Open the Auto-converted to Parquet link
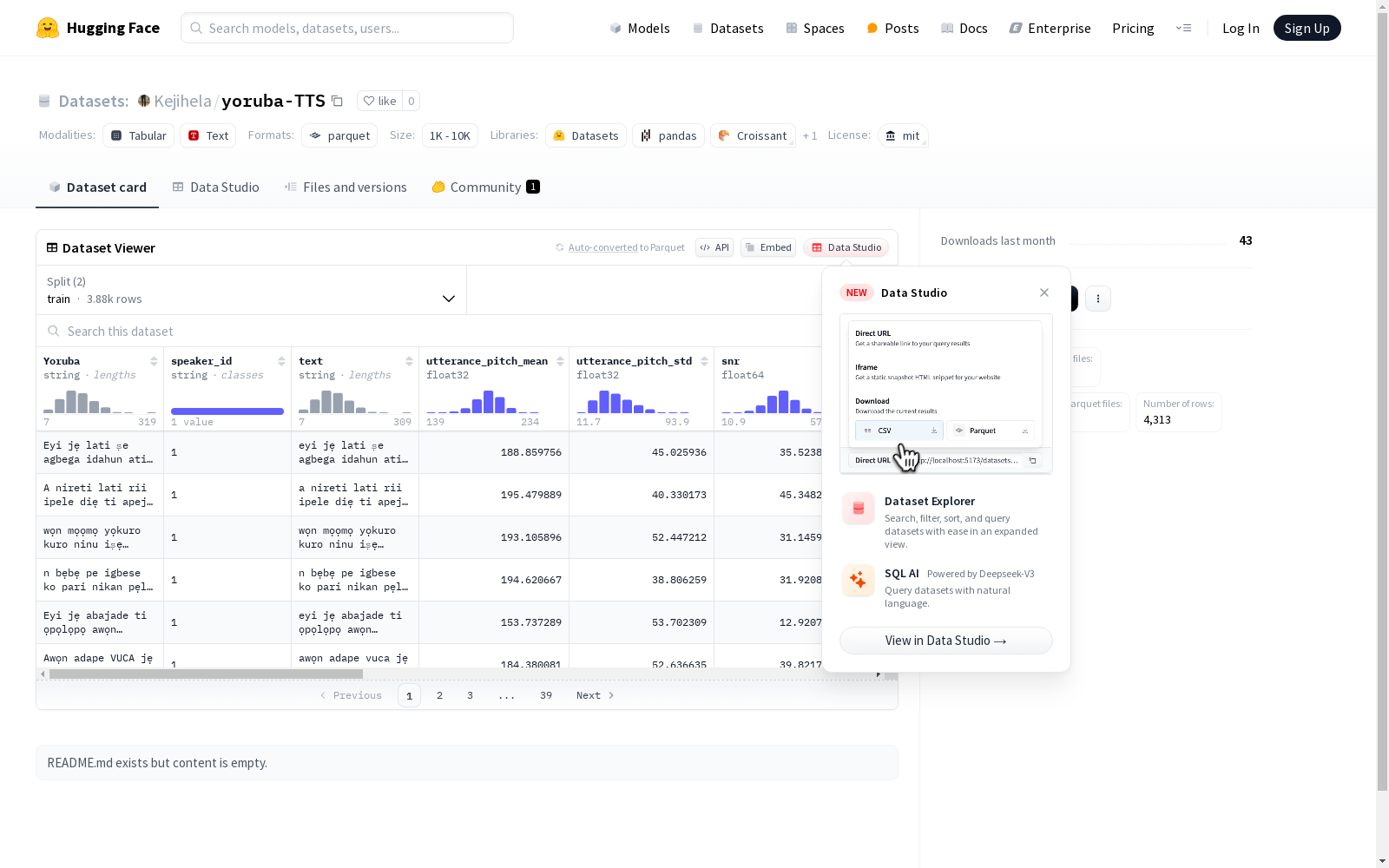This screenshot has height=868, width=1389. click(x=602, y=247)
